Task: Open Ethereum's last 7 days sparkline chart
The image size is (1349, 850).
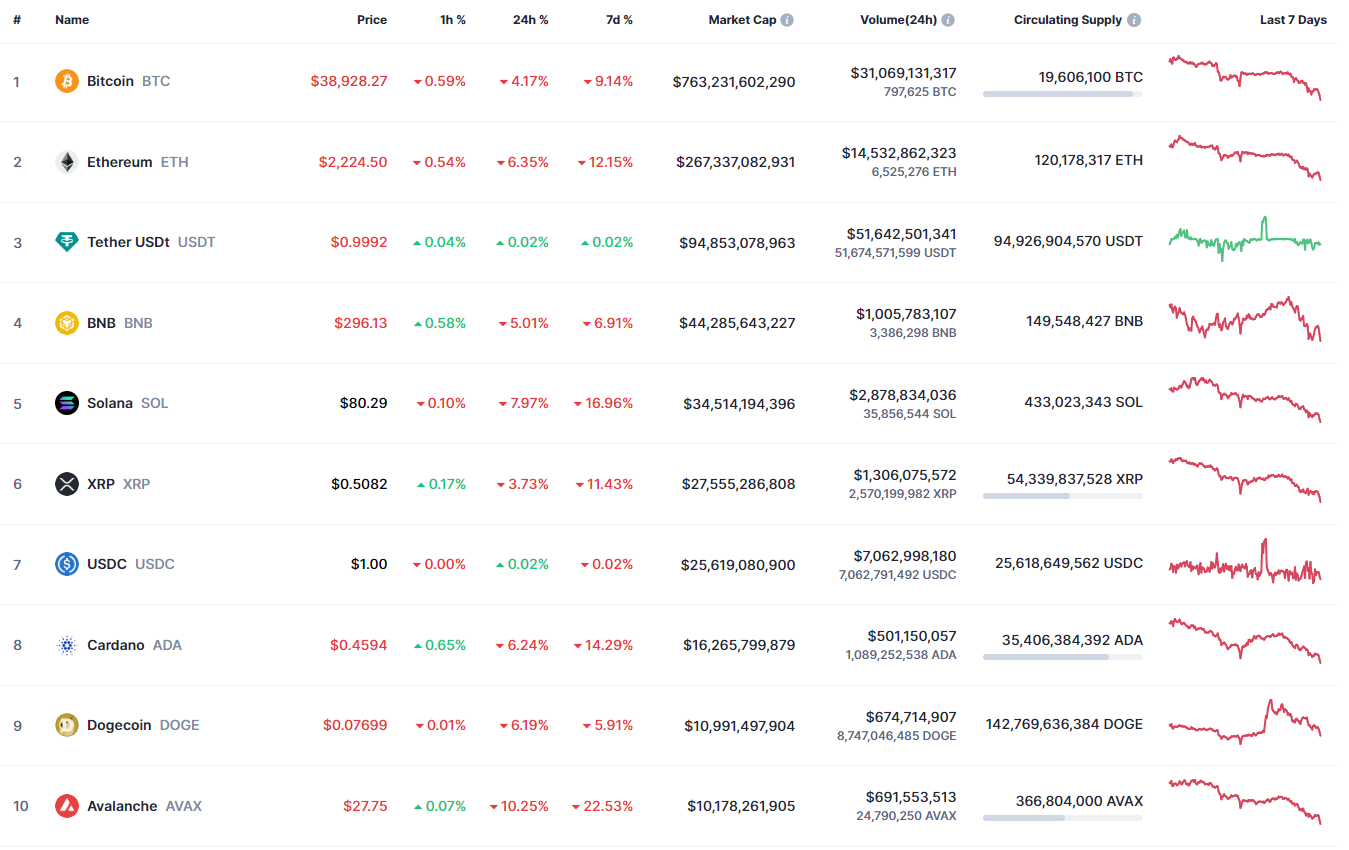Action: 1245,159
